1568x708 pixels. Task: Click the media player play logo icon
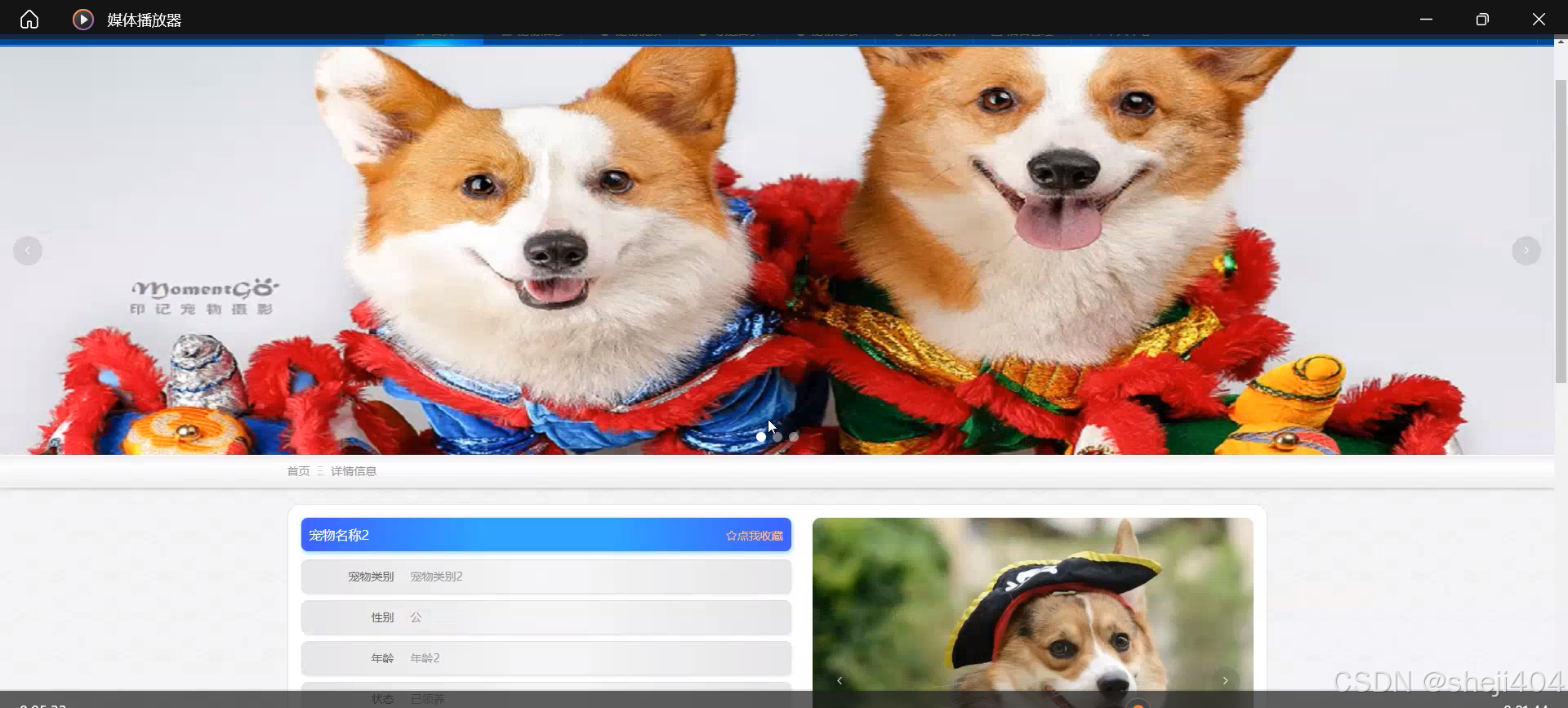83,20
